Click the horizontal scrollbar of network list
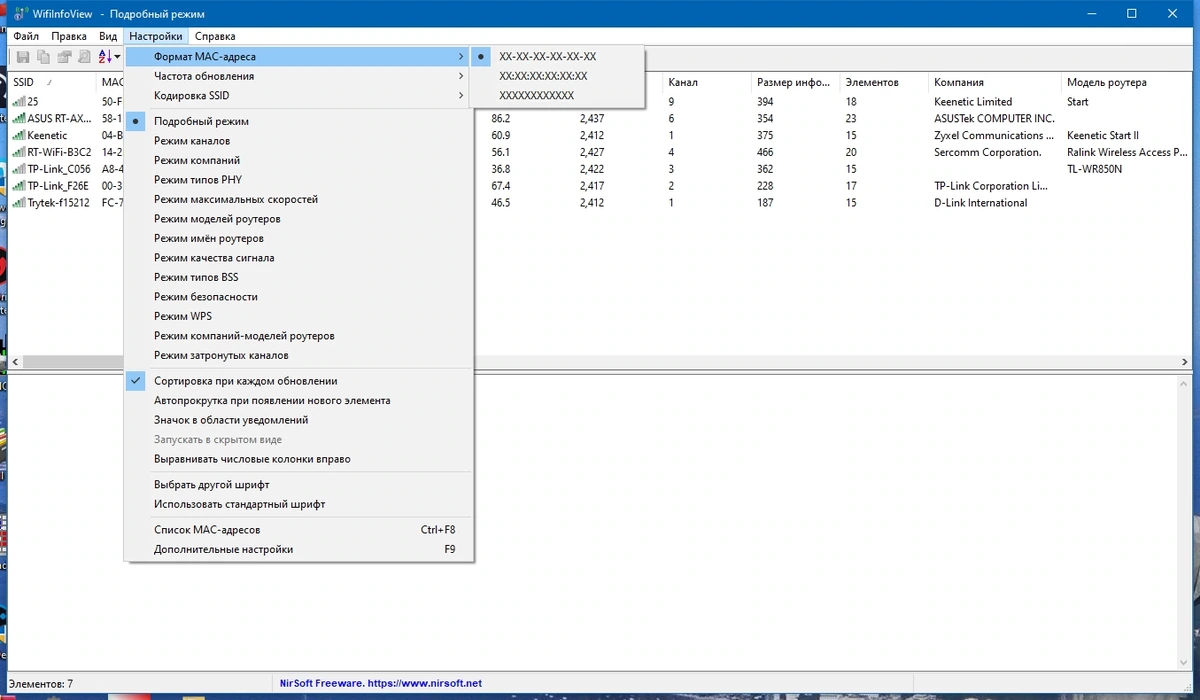The height and width of the screenshot is (700, 1200). (x=600, y=362)
